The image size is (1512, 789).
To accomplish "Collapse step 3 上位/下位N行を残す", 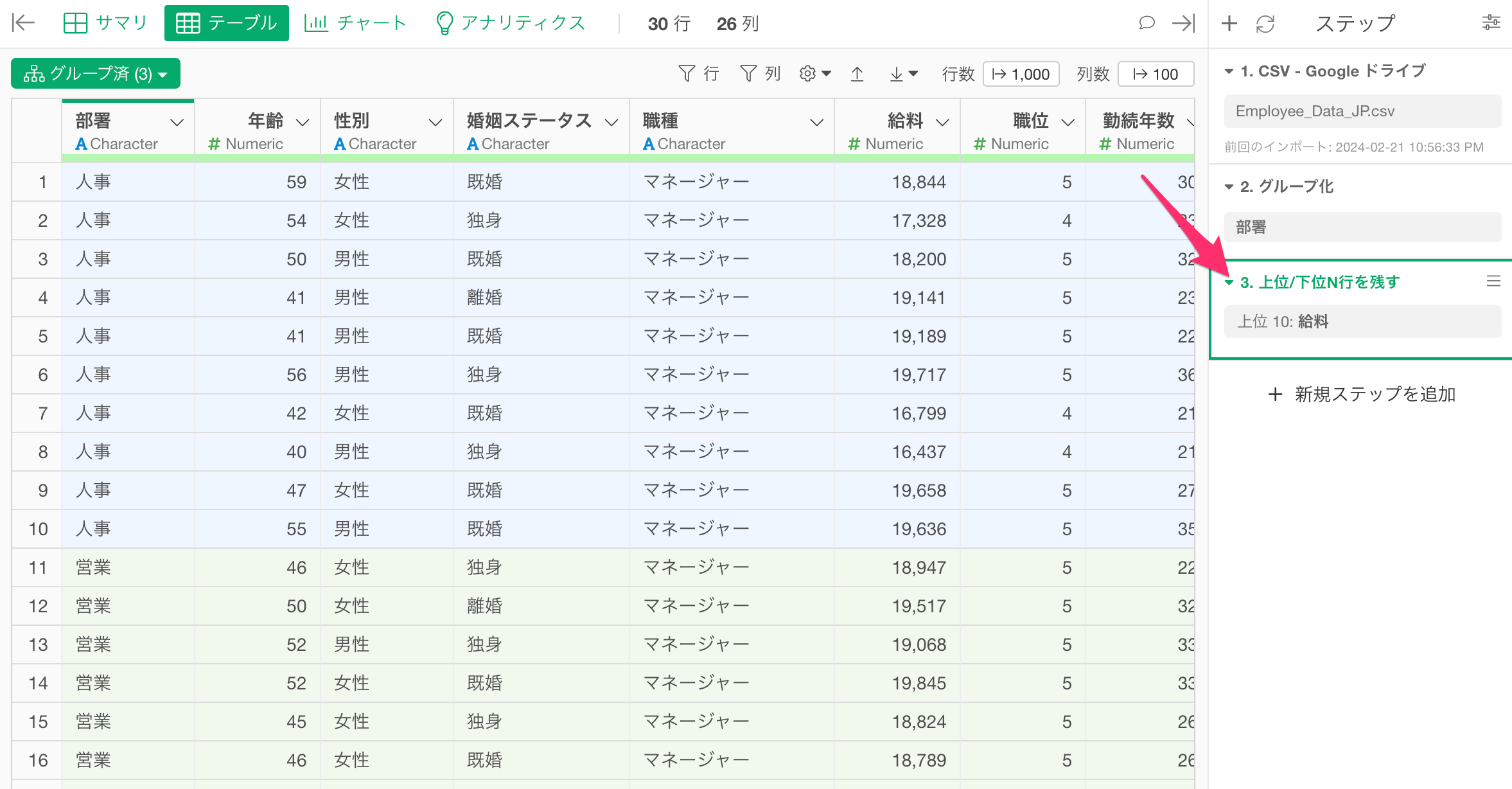I will pos(1229,283).
